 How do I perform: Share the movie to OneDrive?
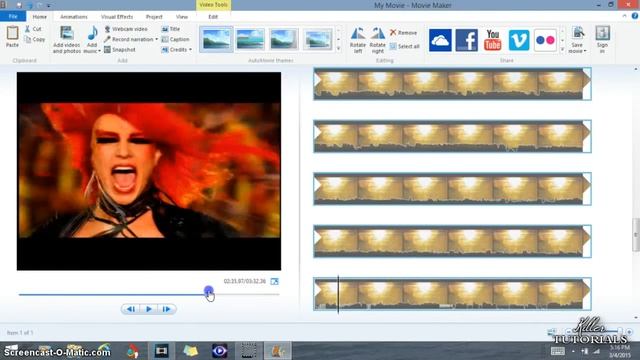pyautogui.click(x=440, y=40)
